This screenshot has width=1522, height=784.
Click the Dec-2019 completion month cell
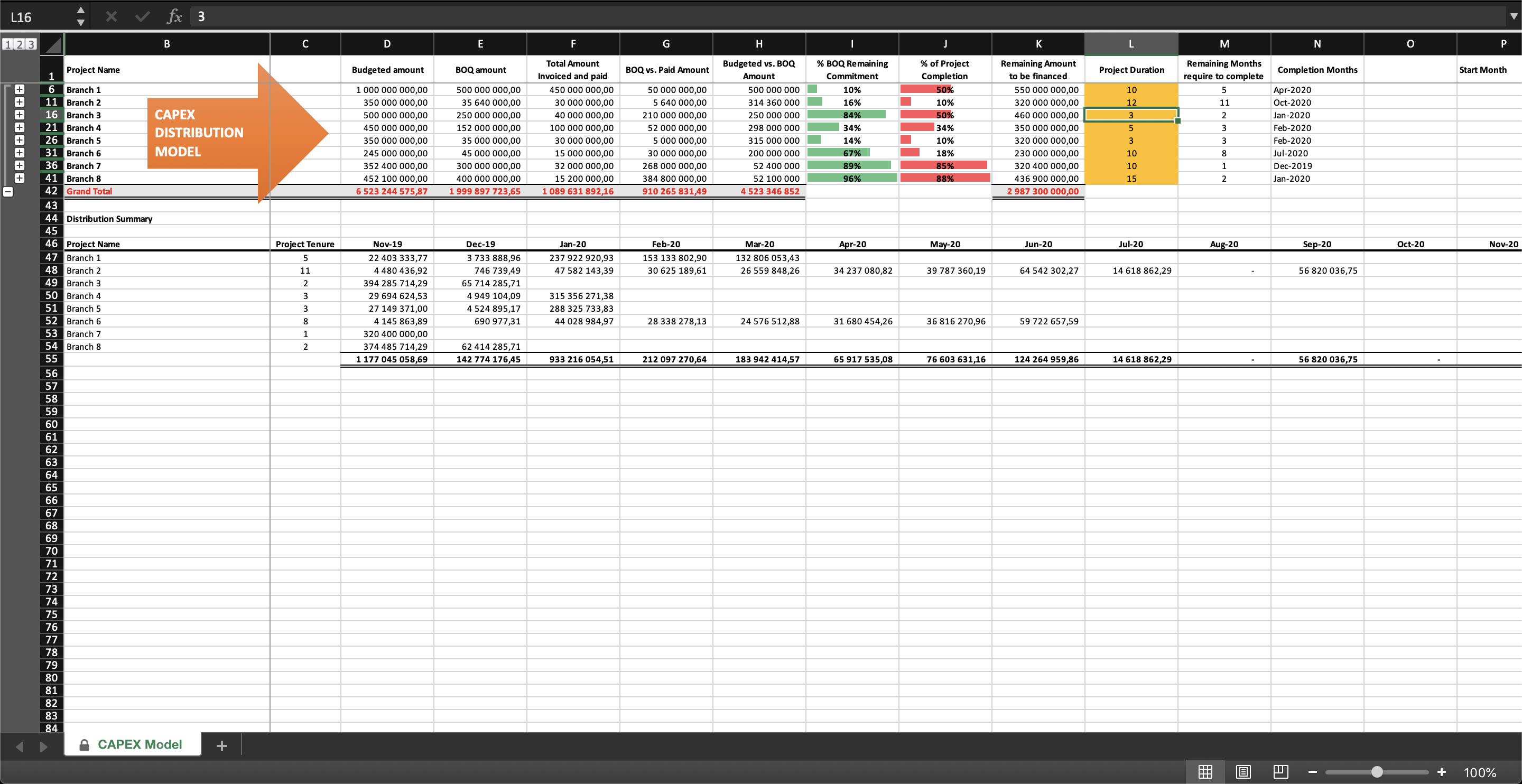[1317, 166]
